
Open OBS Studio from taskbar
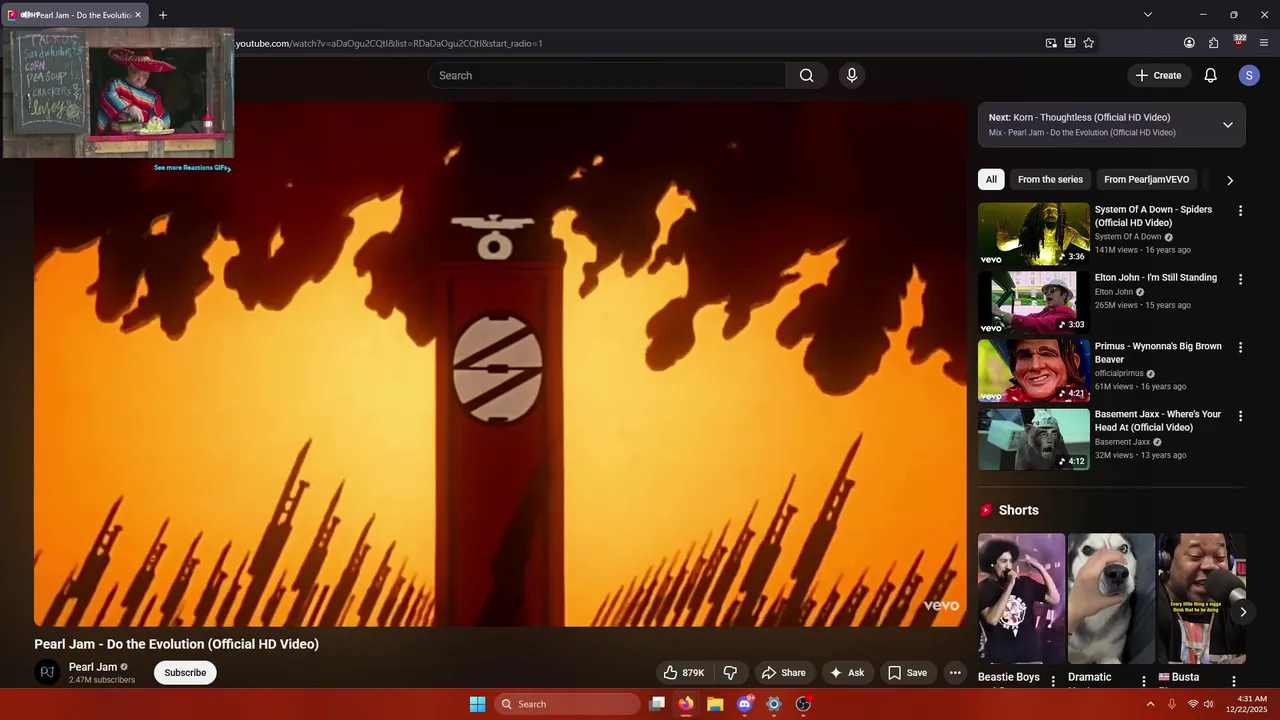tap(803, 704)
